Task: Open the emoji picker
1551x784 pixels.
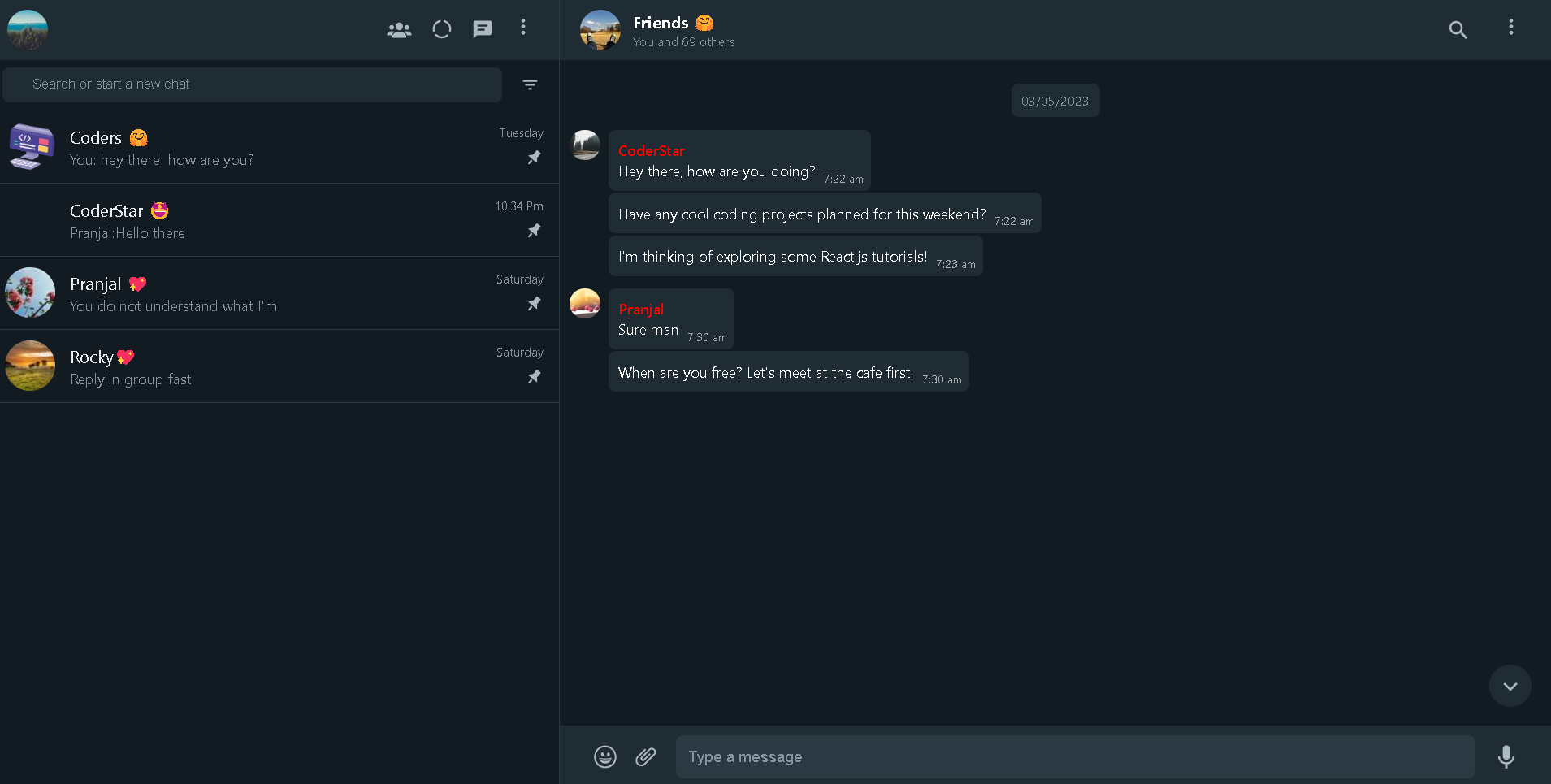Action: click(605, 756)
